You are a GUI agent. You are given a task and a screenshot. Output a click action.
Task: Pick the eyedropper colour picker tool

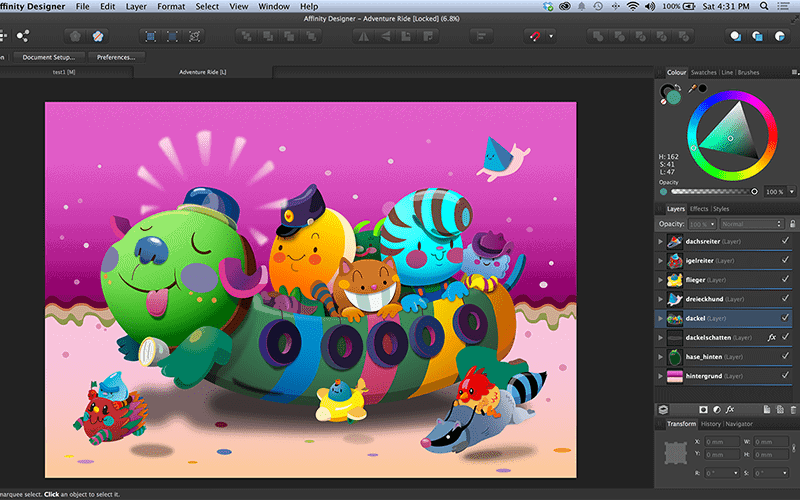click(x=692, y=89)
